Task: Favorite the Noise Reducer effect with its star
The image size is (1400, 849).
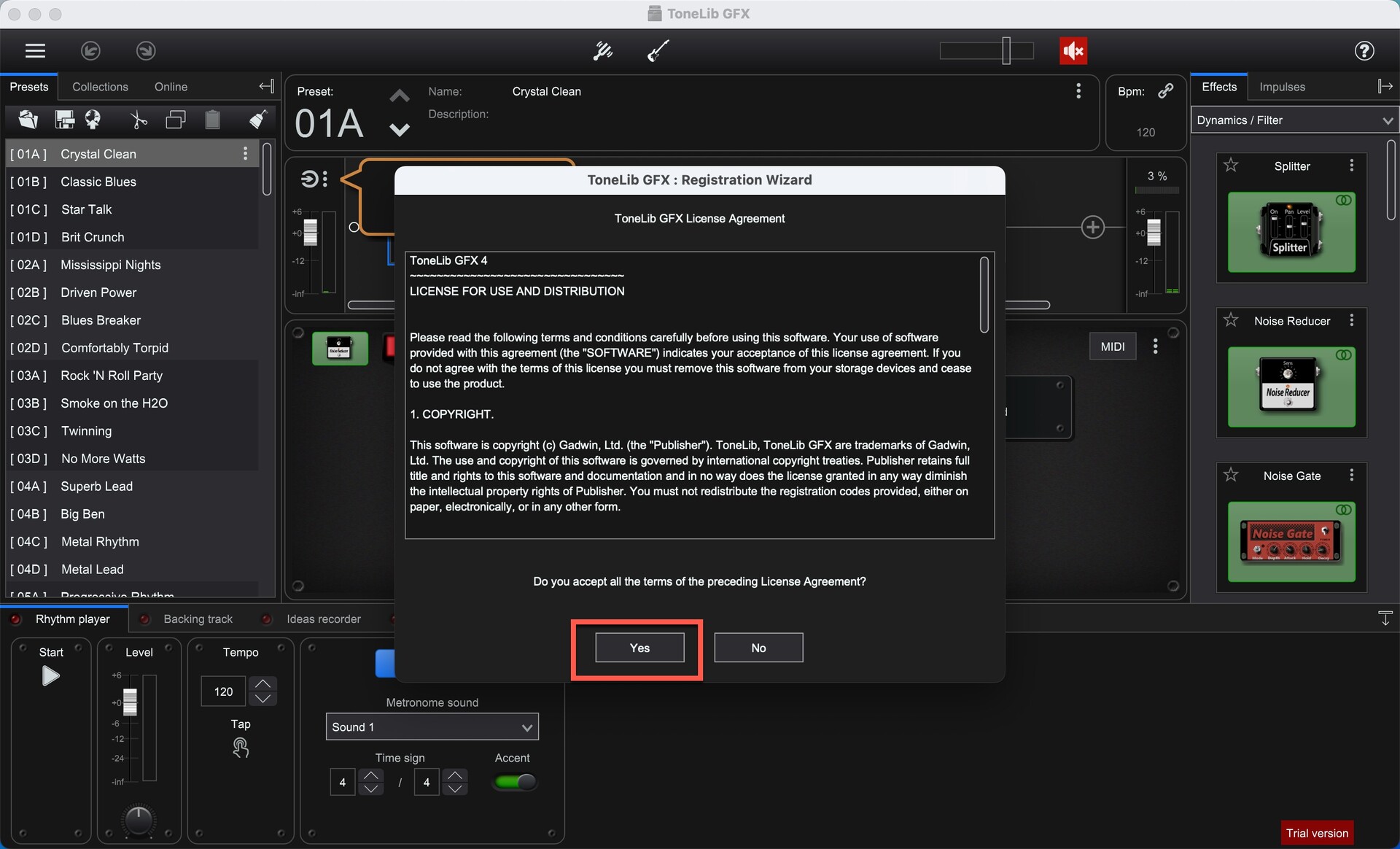Action: pyautogui.click(x=1231, y=320)
